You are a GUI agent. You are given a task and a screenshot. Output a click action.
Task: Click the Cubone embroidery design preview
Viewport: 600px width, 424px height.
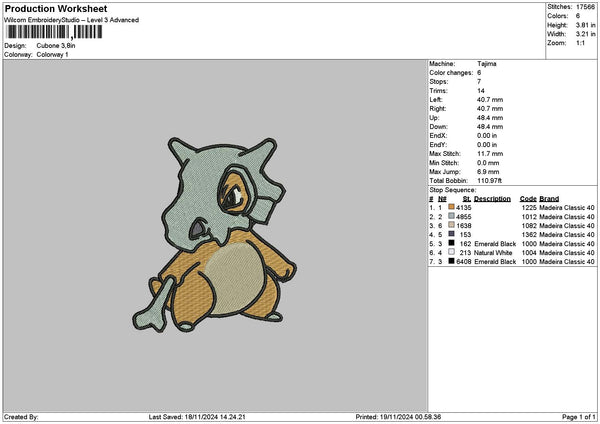[214, 234]
